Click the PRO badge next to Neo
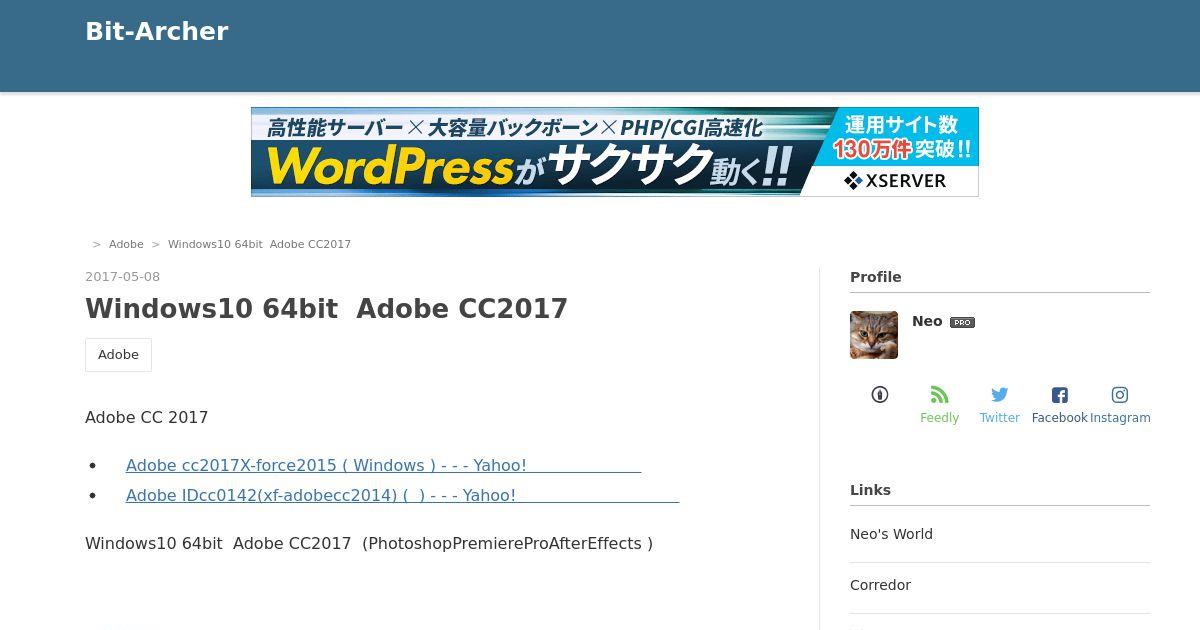Image resolution: width=1200 pixels, height=630 pixels. point(962,322)
